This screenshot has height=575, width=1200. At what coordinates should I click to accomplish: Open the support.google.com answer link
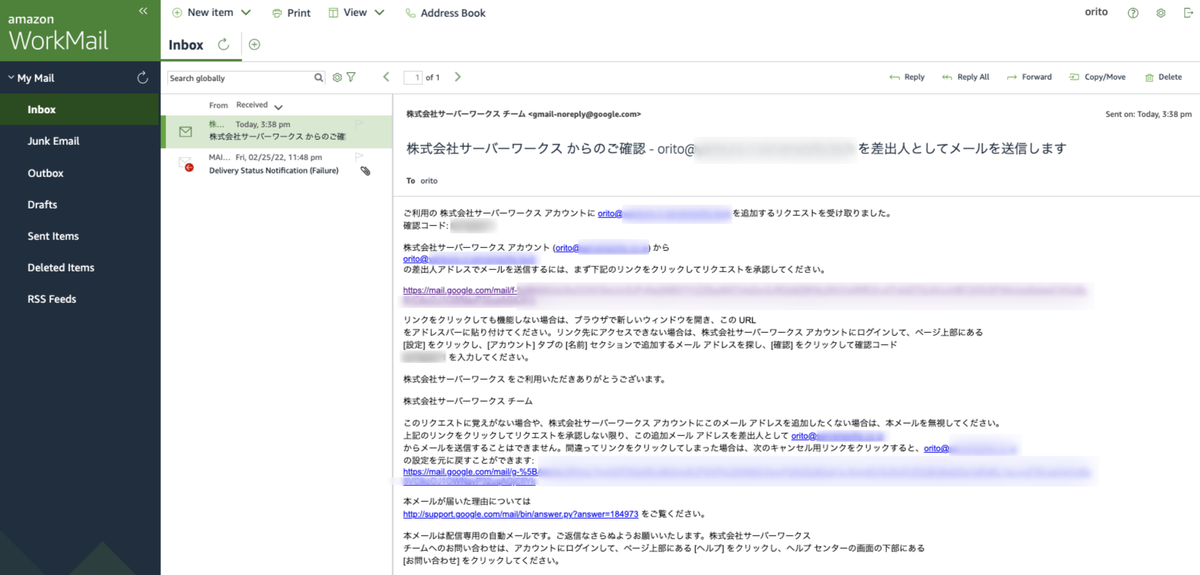[x=520, y=514]
